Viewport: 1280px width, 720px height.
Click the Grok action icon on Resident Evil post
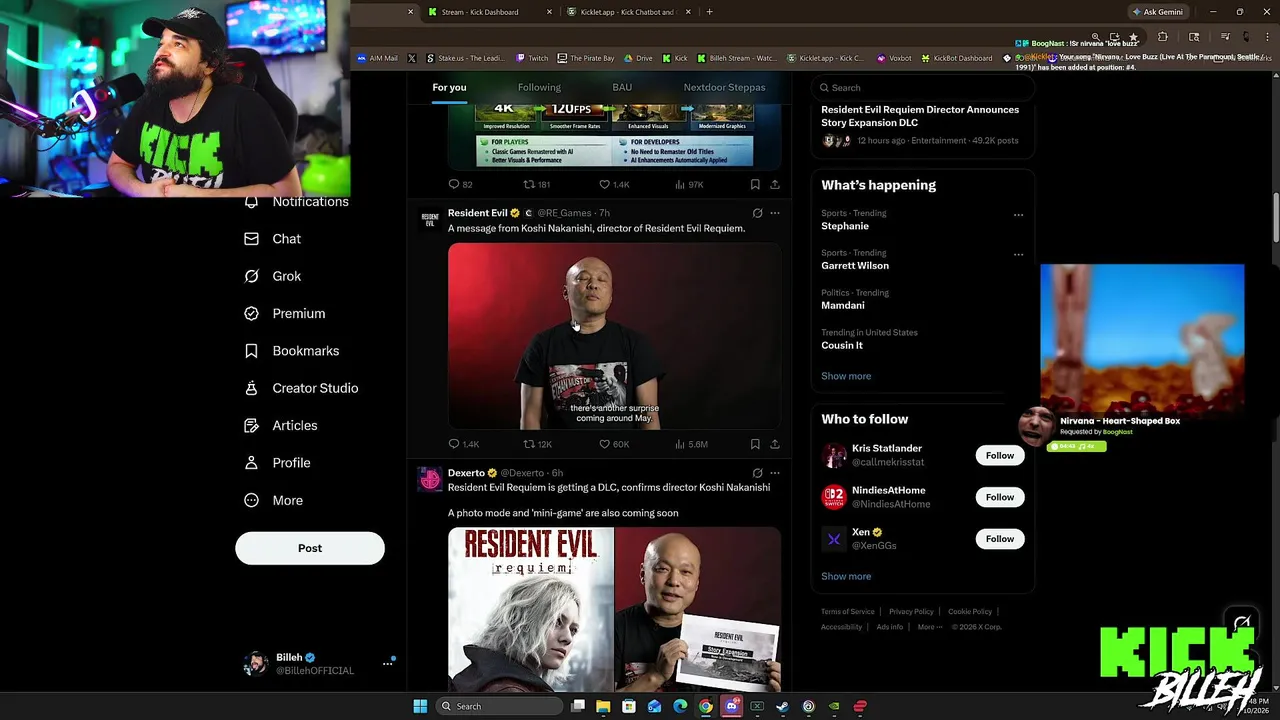[757, 213]
